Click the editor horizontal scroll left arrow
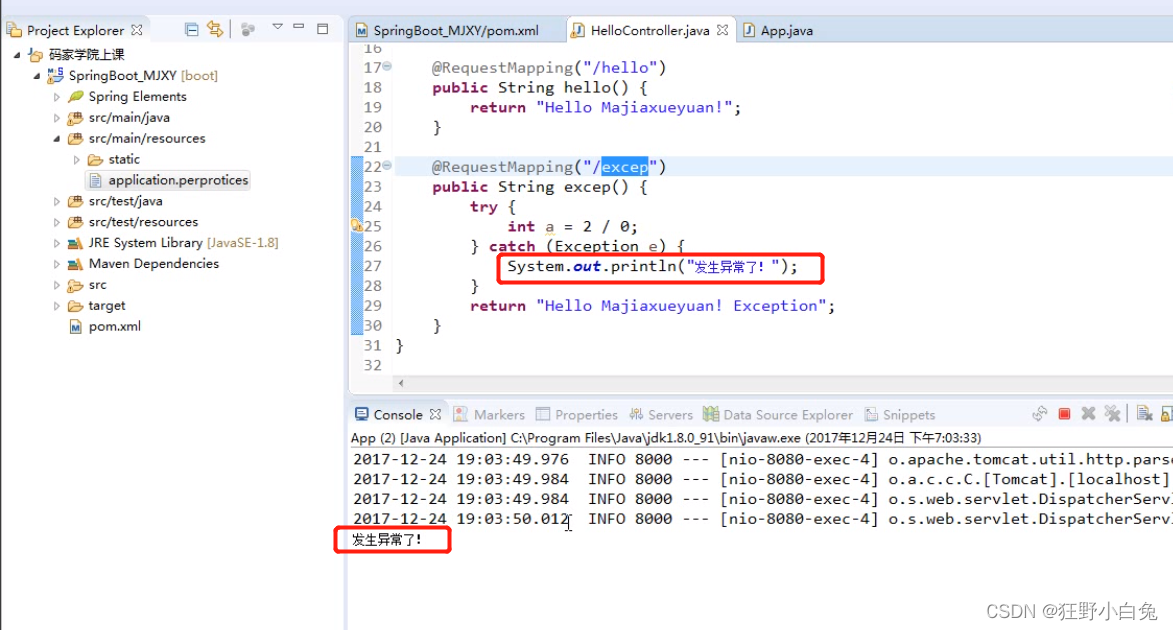Viewport: 1173px width, 630px height. click(x=401, y=383)
